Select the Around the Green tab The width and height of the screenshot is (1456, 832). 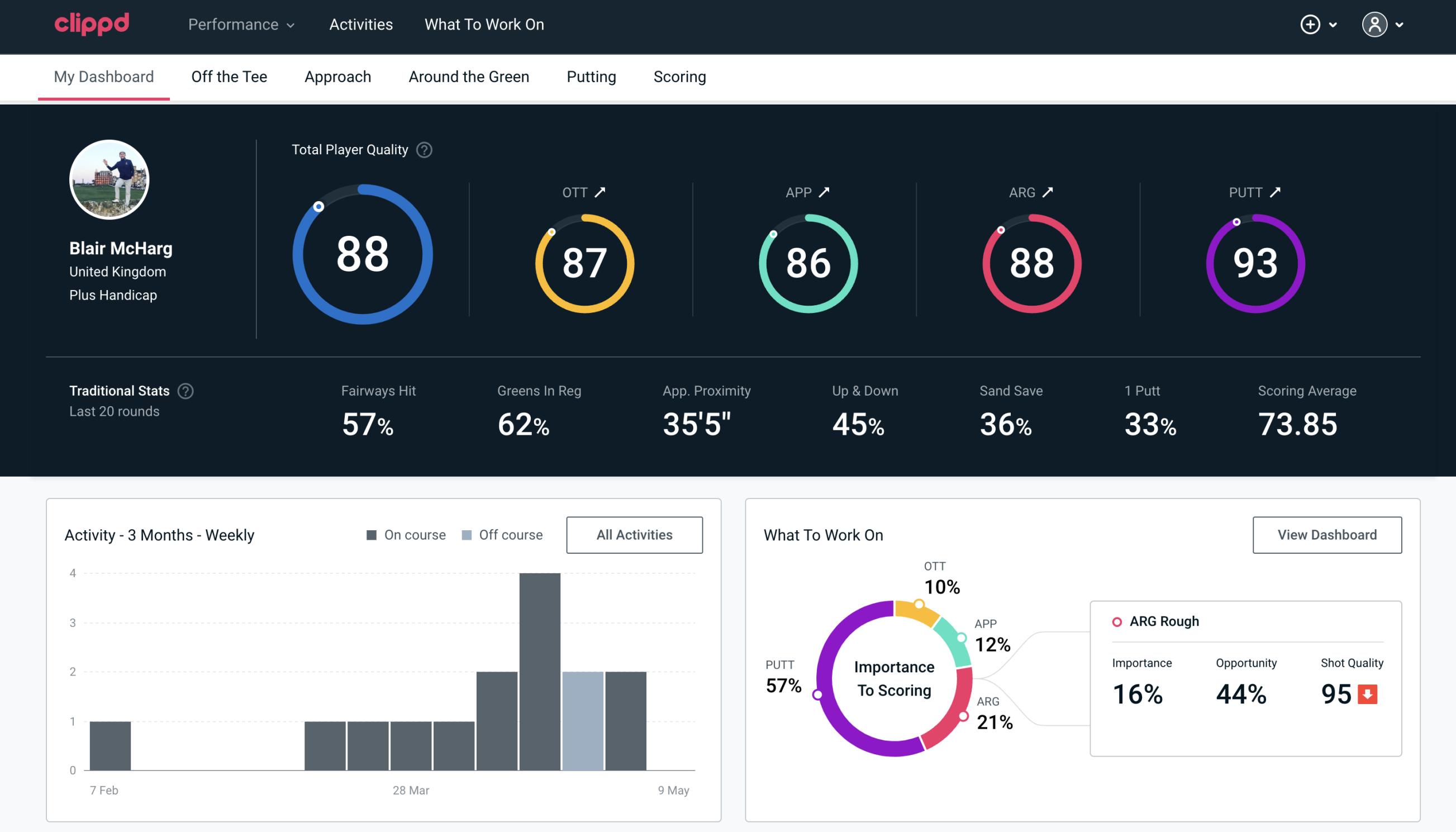tap(469, 76)
